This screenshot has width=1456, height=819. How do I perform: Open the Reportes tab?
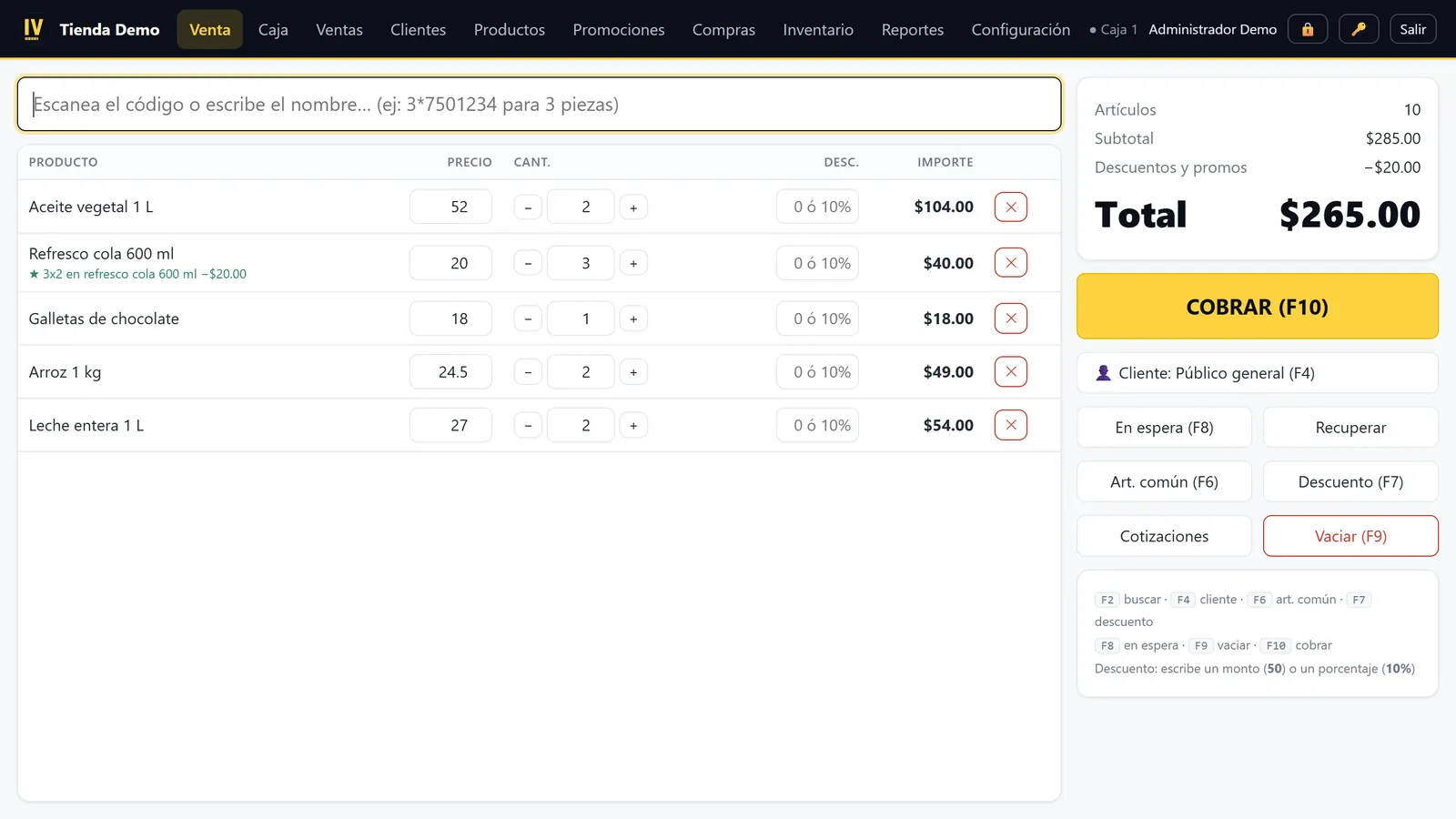(x=913, y=29)
